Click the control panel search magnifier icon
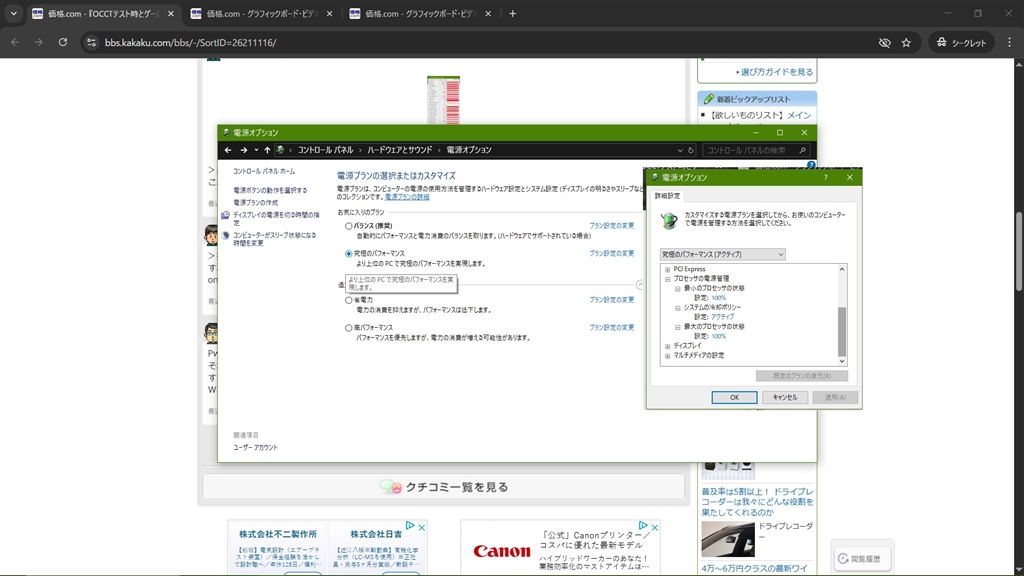 (x=803, y=150)
